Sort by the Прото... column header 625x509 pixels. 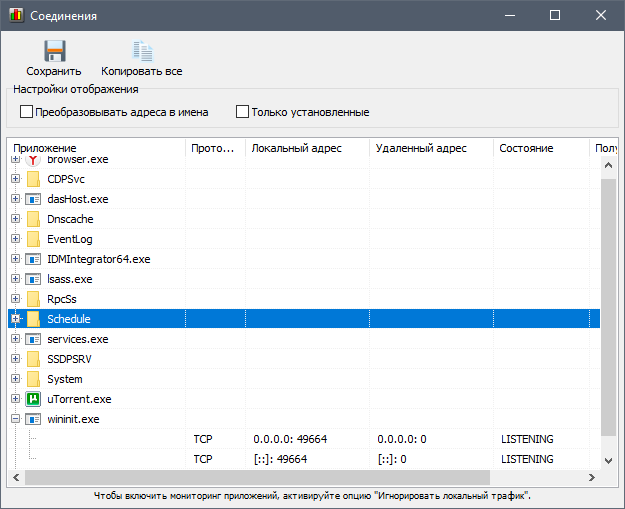[216, 148]
